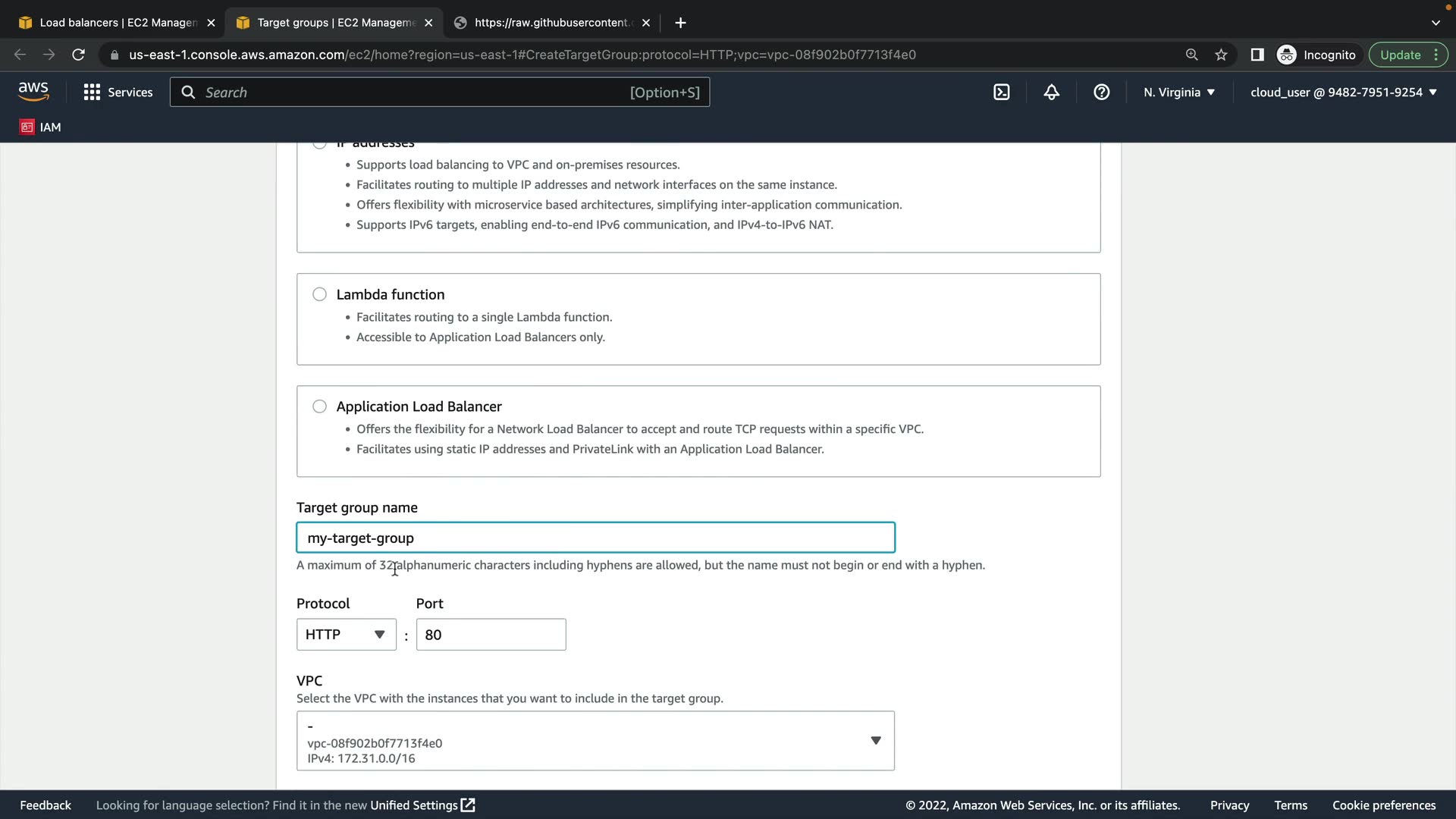
Task: Expand the VPC selection dropdown
Action: [595, 741]
